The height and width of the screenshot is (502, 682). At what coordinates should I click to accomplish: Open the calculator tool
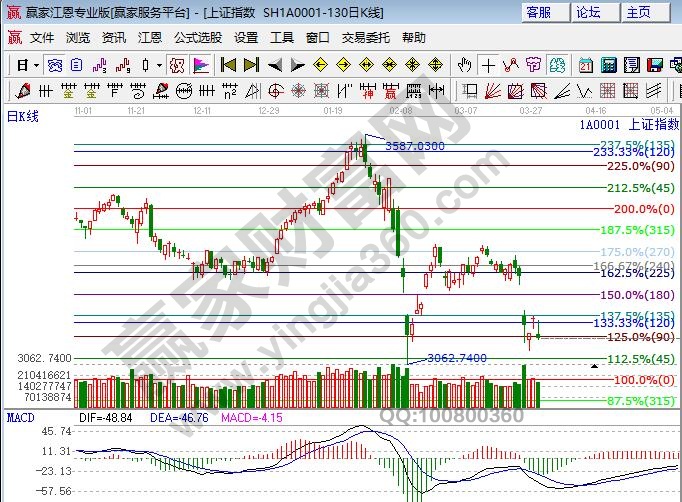point(610,65)
